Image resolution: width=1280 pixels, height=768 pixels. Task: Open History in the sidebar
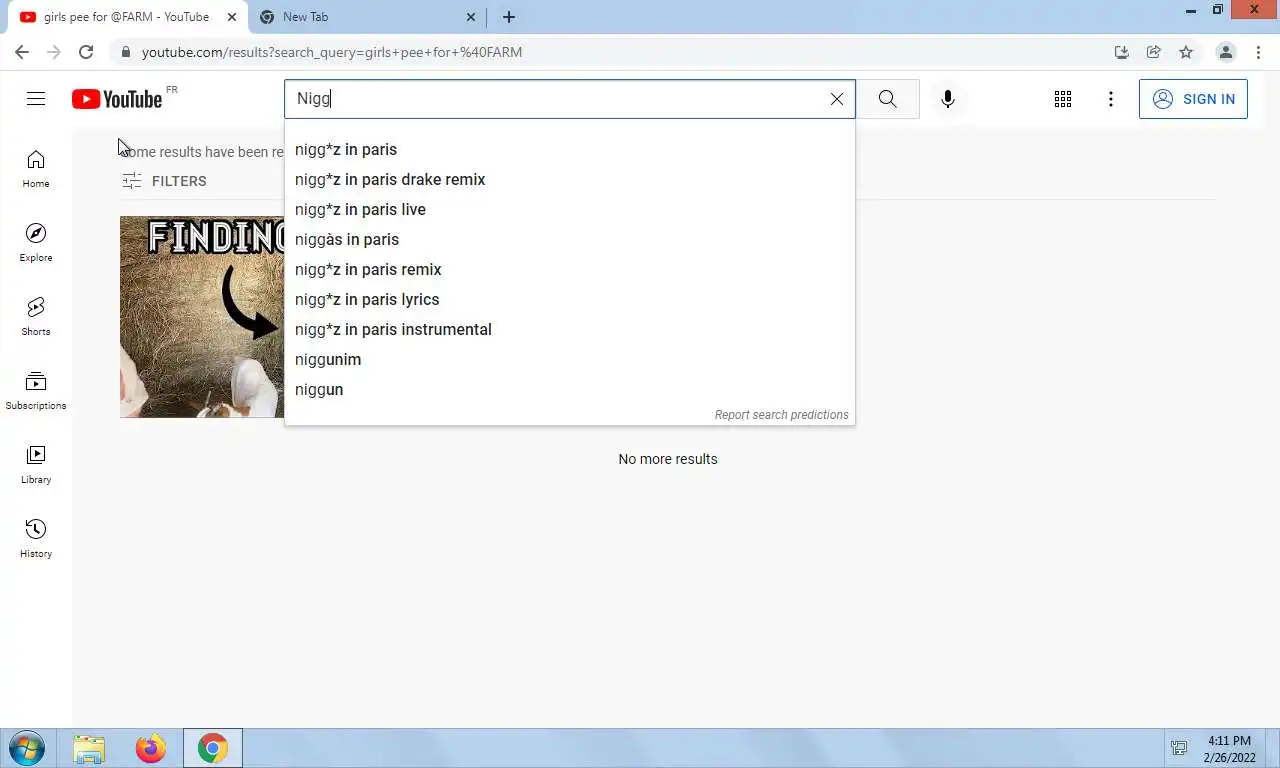click(36, 539)
